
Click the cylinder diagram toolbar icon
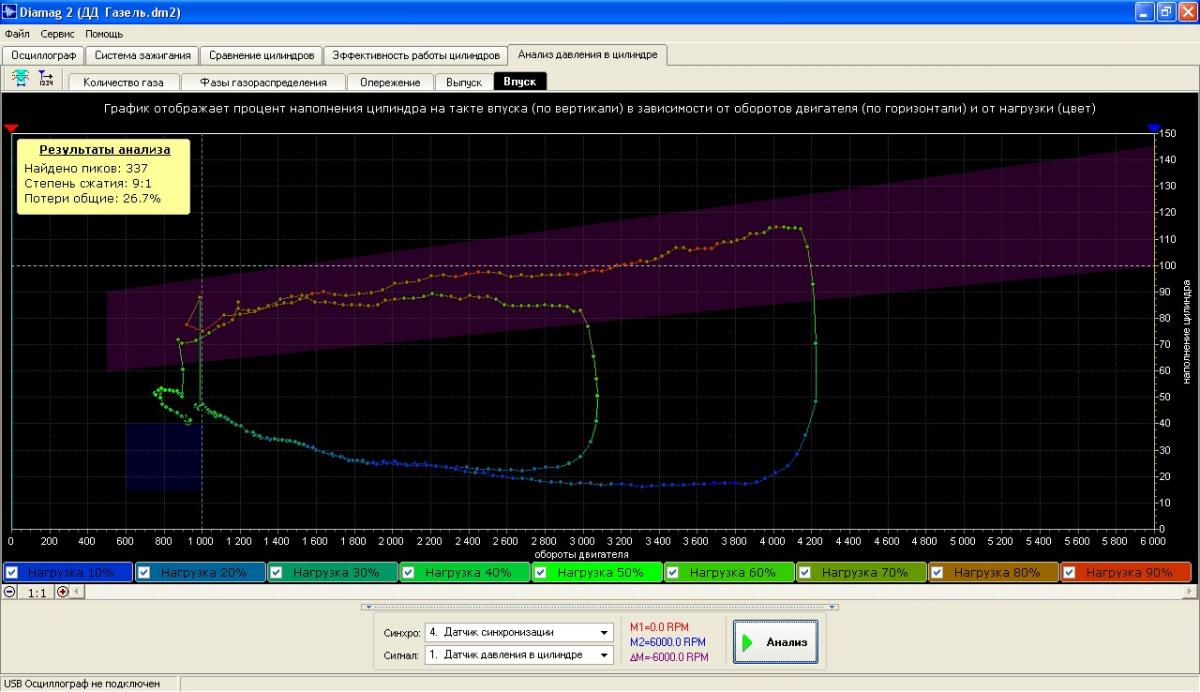click(20, 78)
